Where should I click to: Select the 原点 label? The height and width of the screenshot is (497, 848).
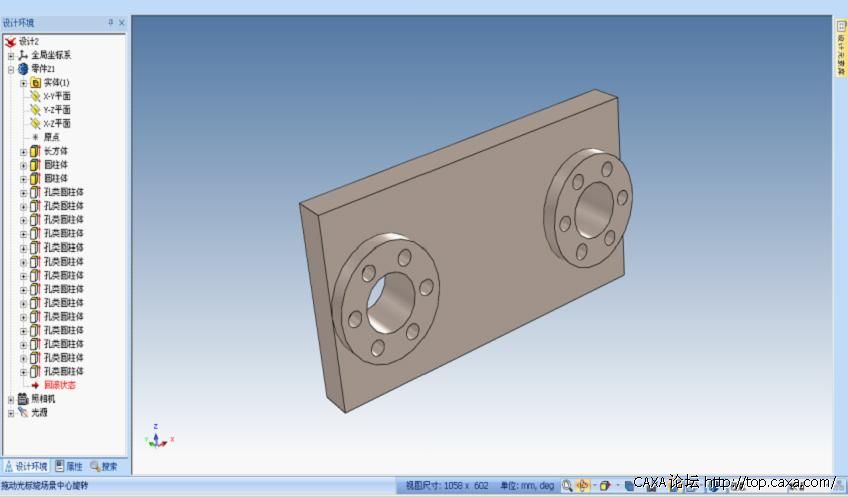pos(51,137)
